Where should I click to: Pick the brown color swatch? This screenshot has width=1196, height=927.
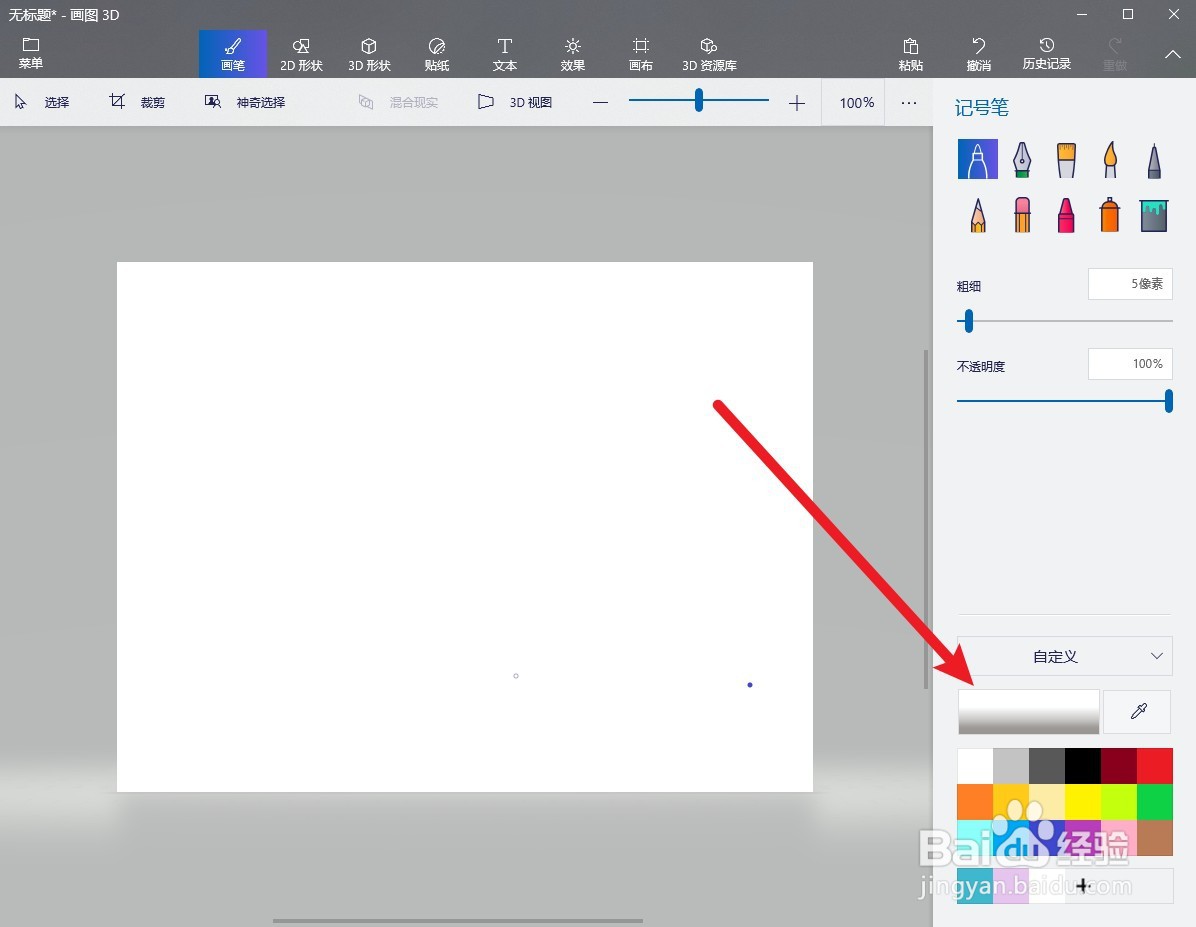[1155, 838]
